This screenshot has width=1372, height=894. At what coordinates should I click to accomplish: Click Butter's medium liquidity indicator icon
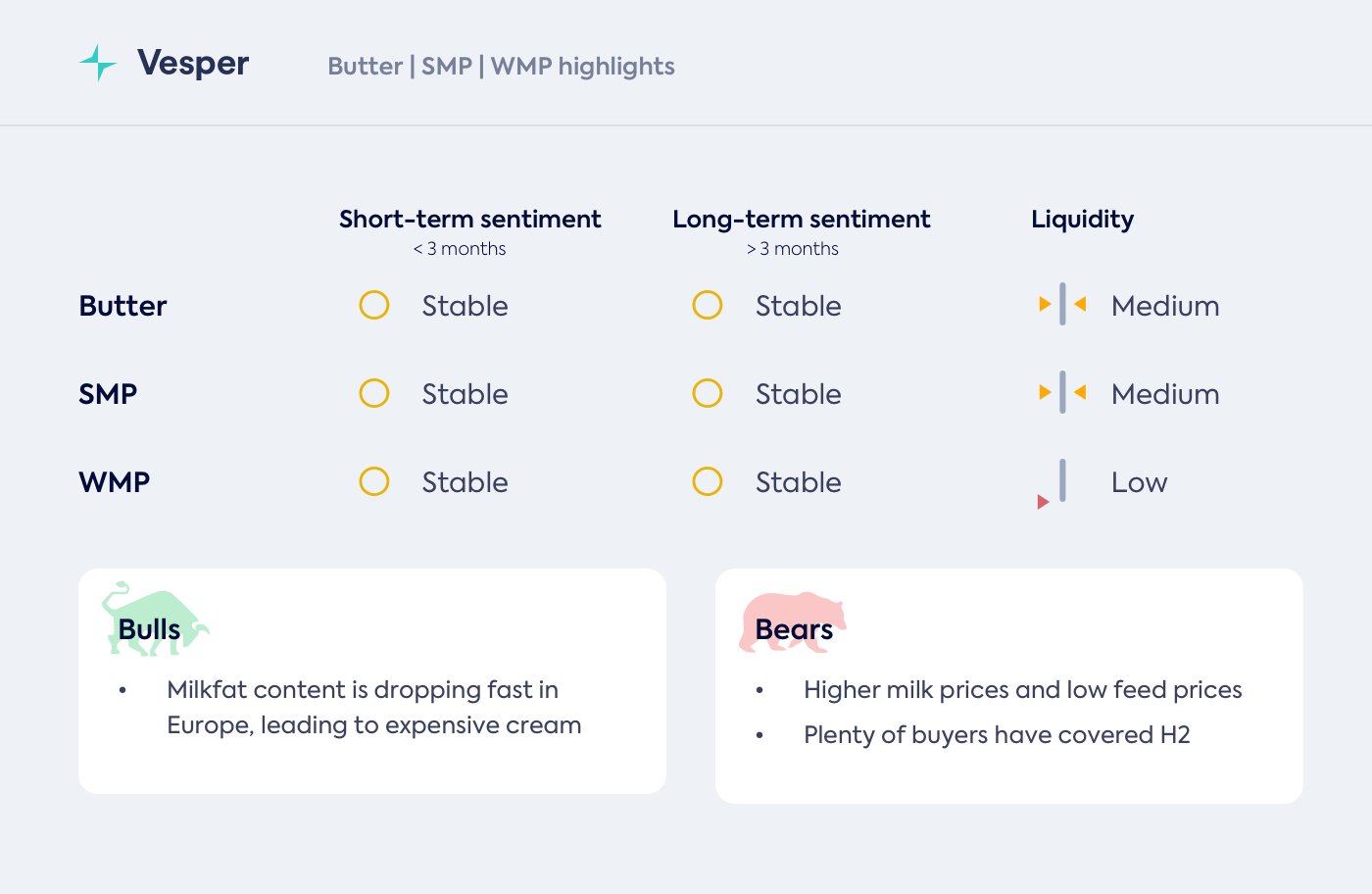1062,305
